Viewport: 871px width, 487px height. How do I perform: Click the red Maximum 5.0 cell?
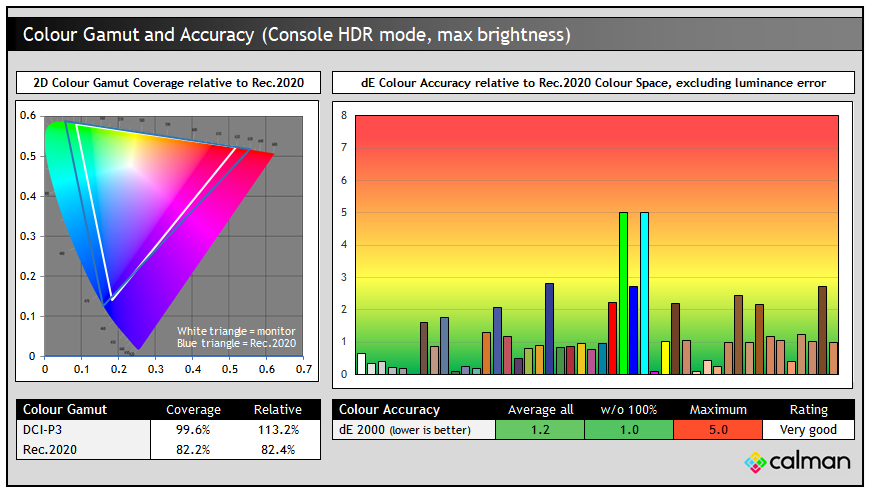point(717,429)
